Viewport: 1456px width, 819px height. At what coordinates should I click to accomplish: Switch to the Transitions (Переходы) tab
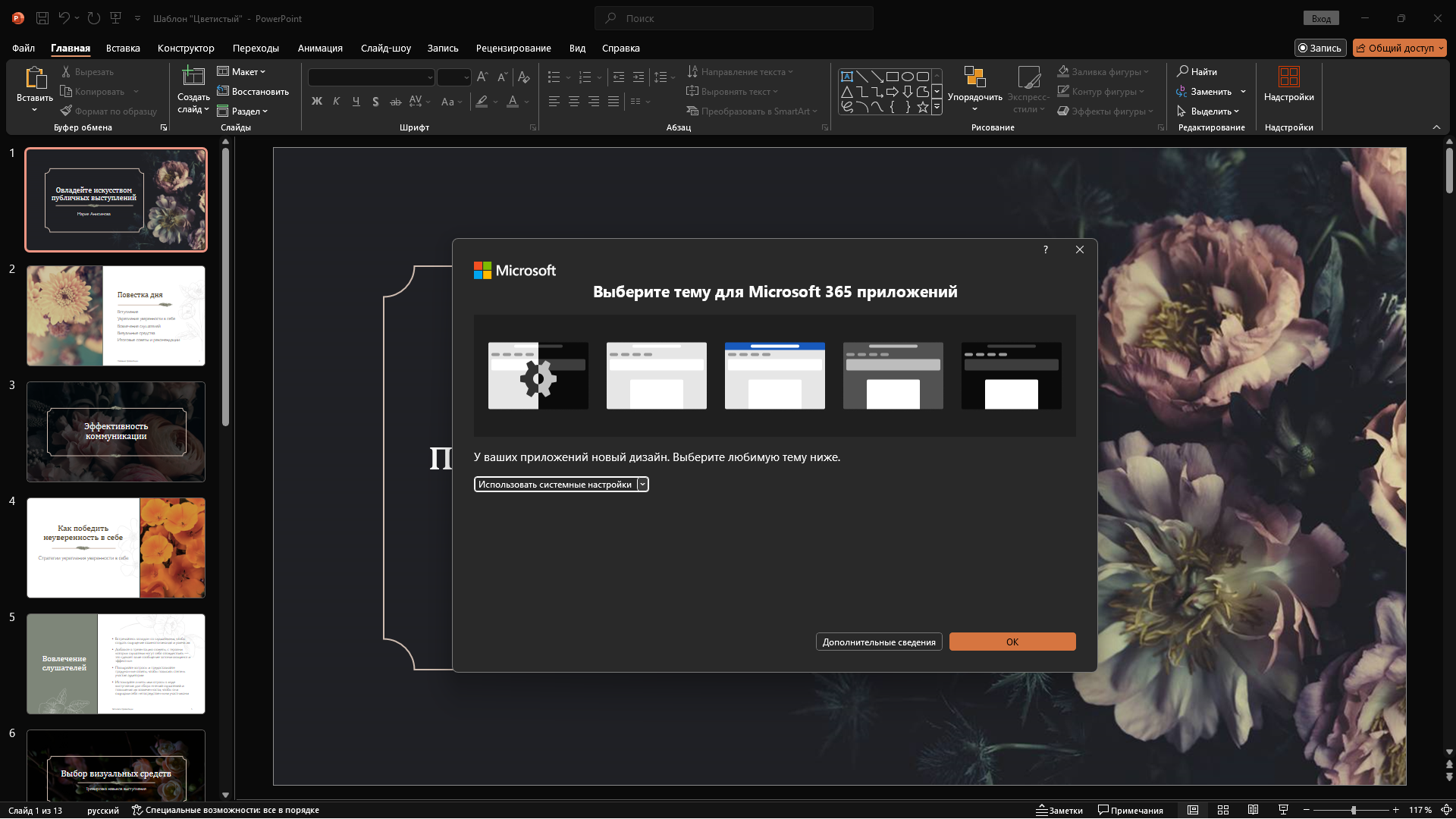pyautogui.click(x=256, y=48)
